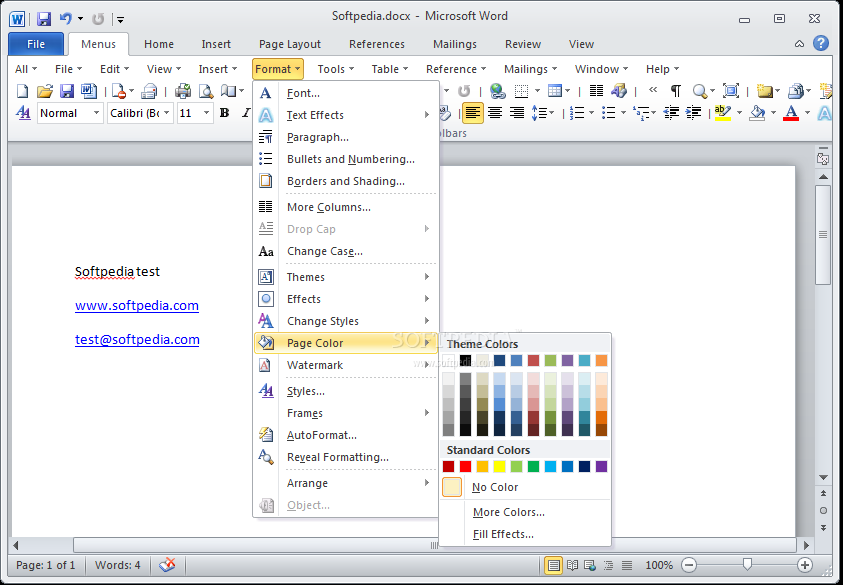Pick the purple standard color swatch
The image size is (843, 585).
[602, 466]
